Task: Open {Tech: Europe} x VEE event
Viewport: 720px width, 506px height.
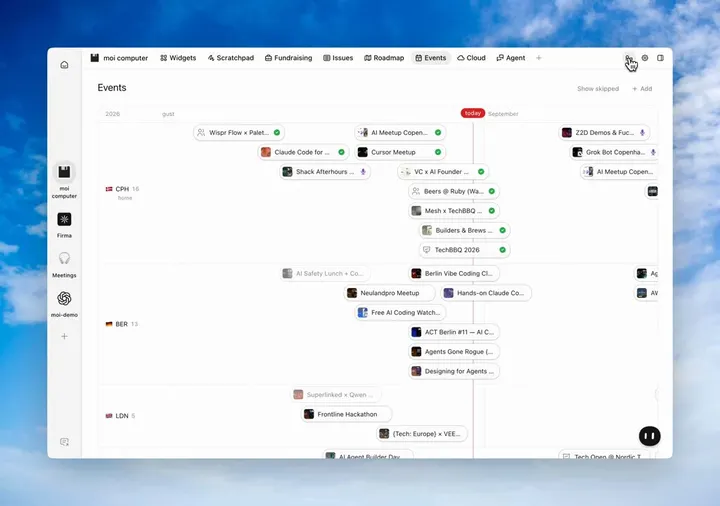Action: click(422, 434)
